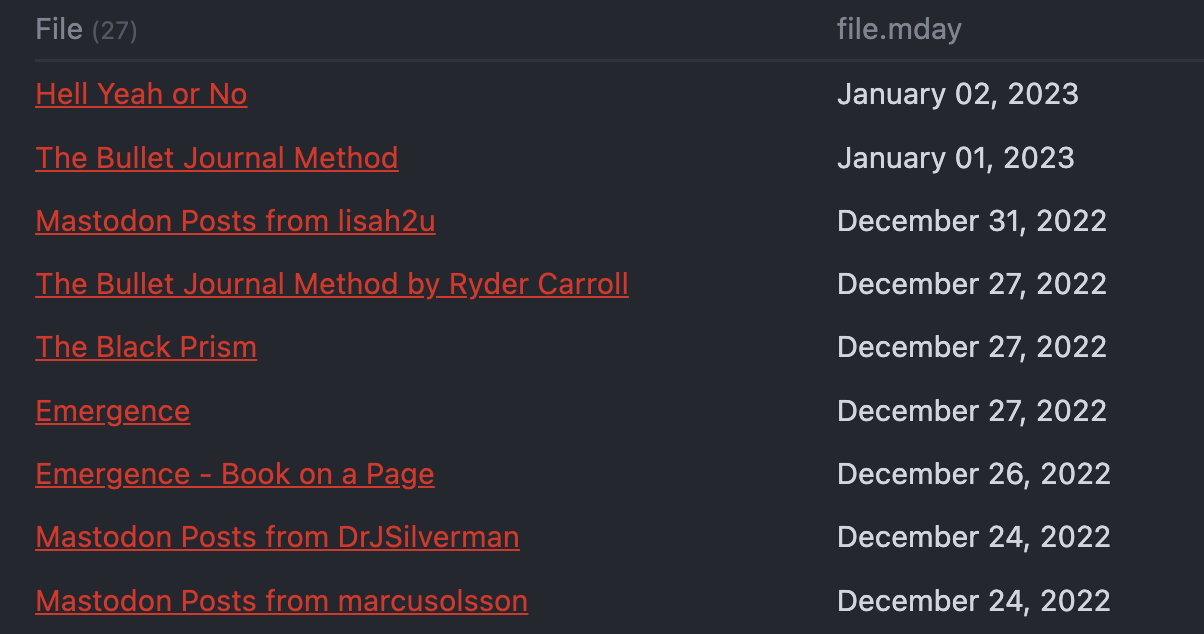
Task: Click the January 01, 2023 date cell
Action: pos(955,158)
